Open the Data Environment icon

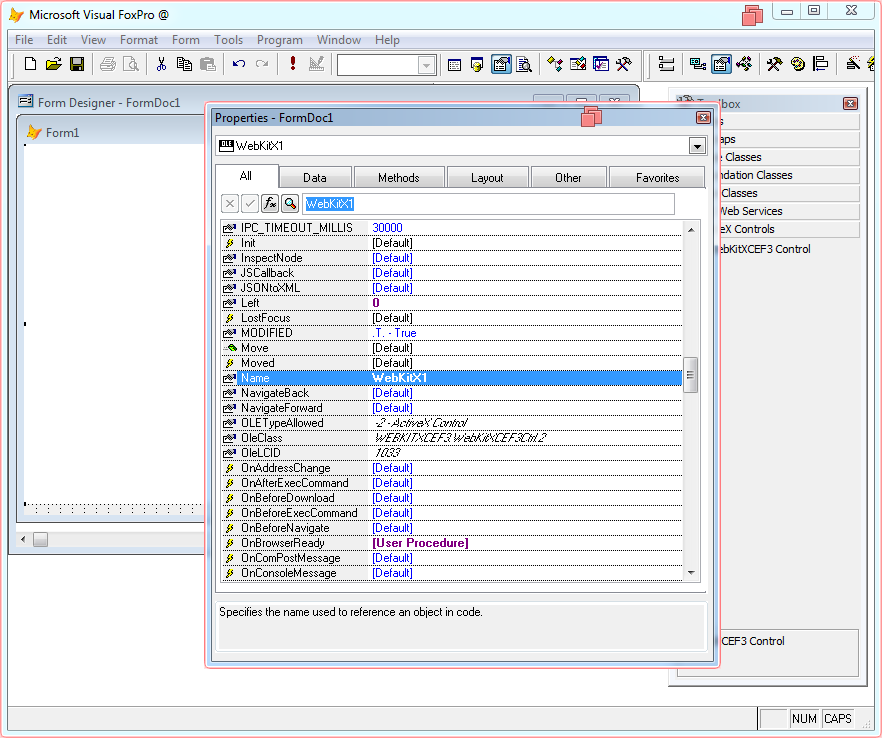698,65
